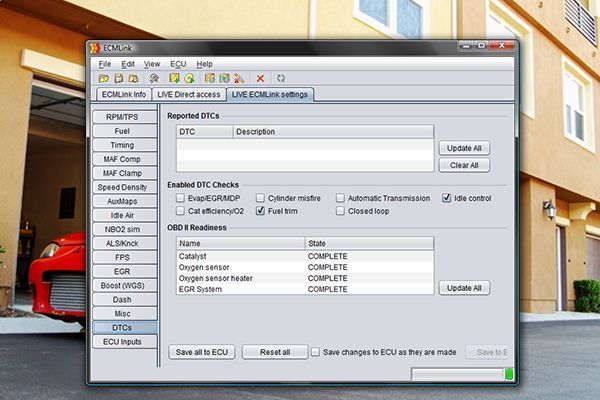Click Save all to ECU
600x400 pixels.
[202, 352]
